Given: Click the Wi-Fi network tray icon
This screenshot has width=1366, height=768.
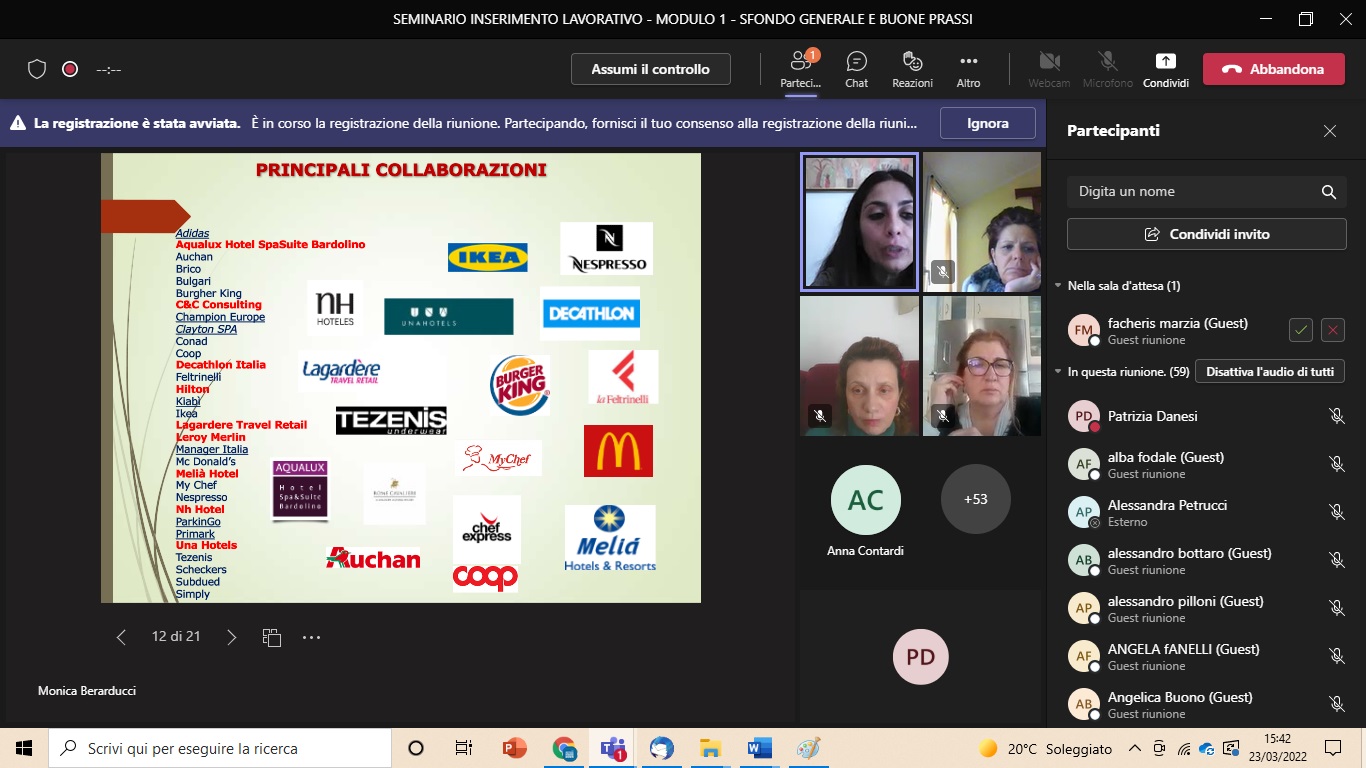Looking at the screenshot, I should (1183, 748).
